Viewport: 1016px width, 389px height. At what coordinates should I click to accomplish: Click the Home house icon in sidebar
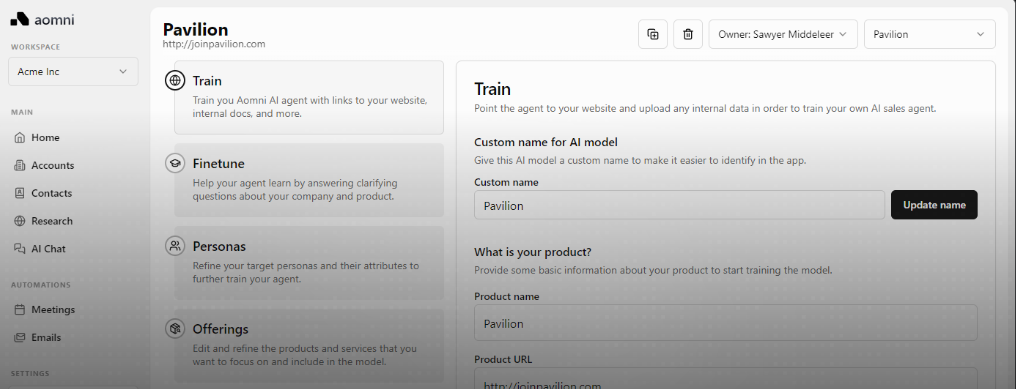[x=19, y=137]
